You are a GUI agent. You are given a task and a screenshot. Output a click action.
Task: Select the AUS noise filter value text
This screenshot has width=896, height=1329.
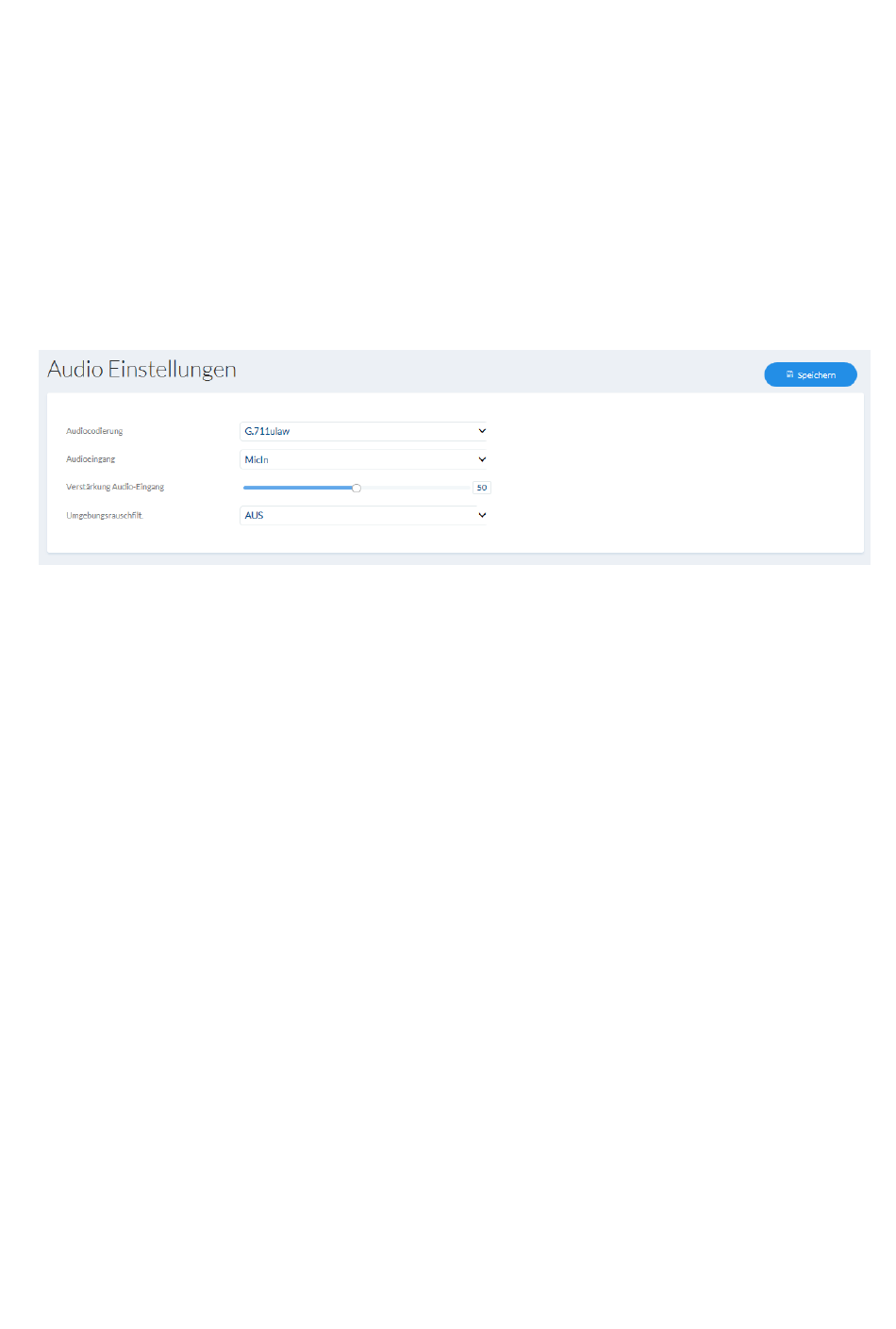pos(254,515)
